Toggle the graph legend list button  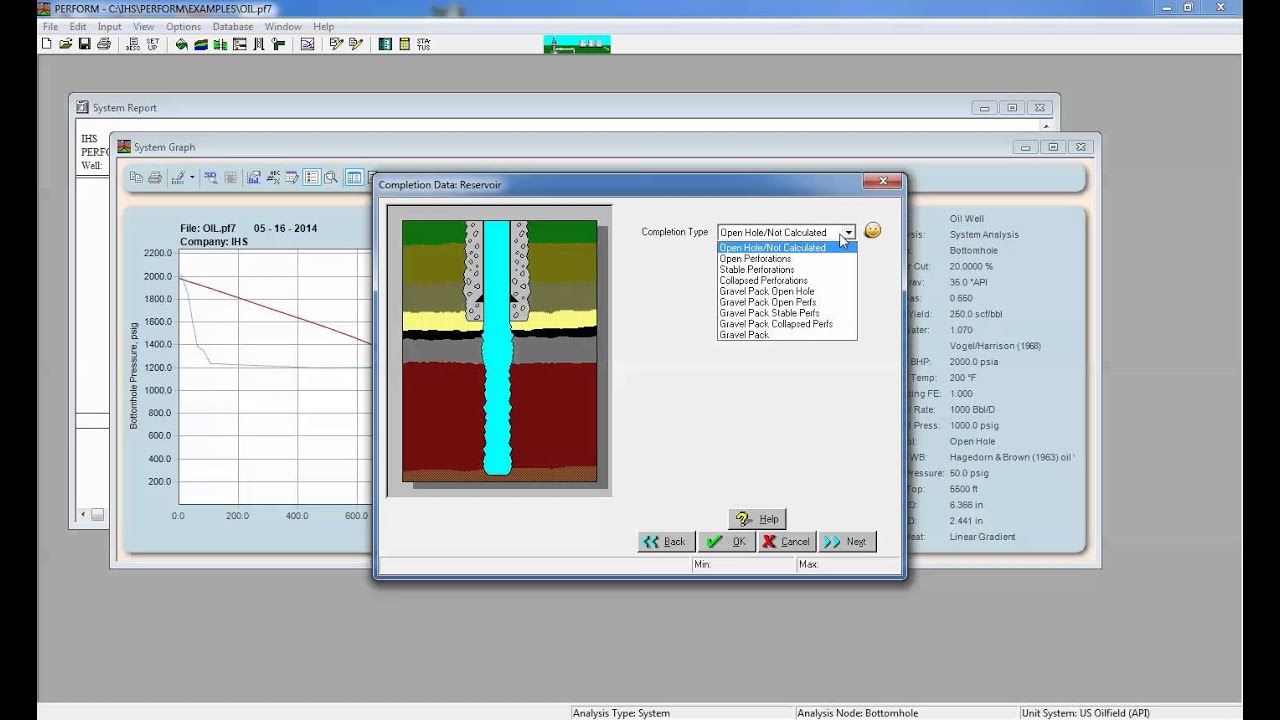(x=312, y=178)
